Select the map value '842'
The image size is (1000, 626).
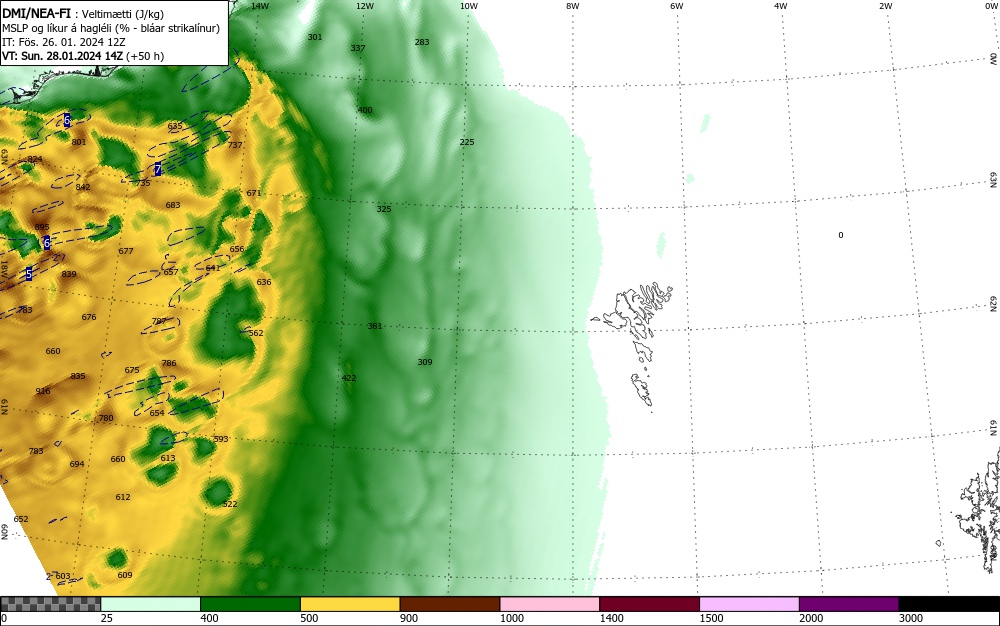83,187
